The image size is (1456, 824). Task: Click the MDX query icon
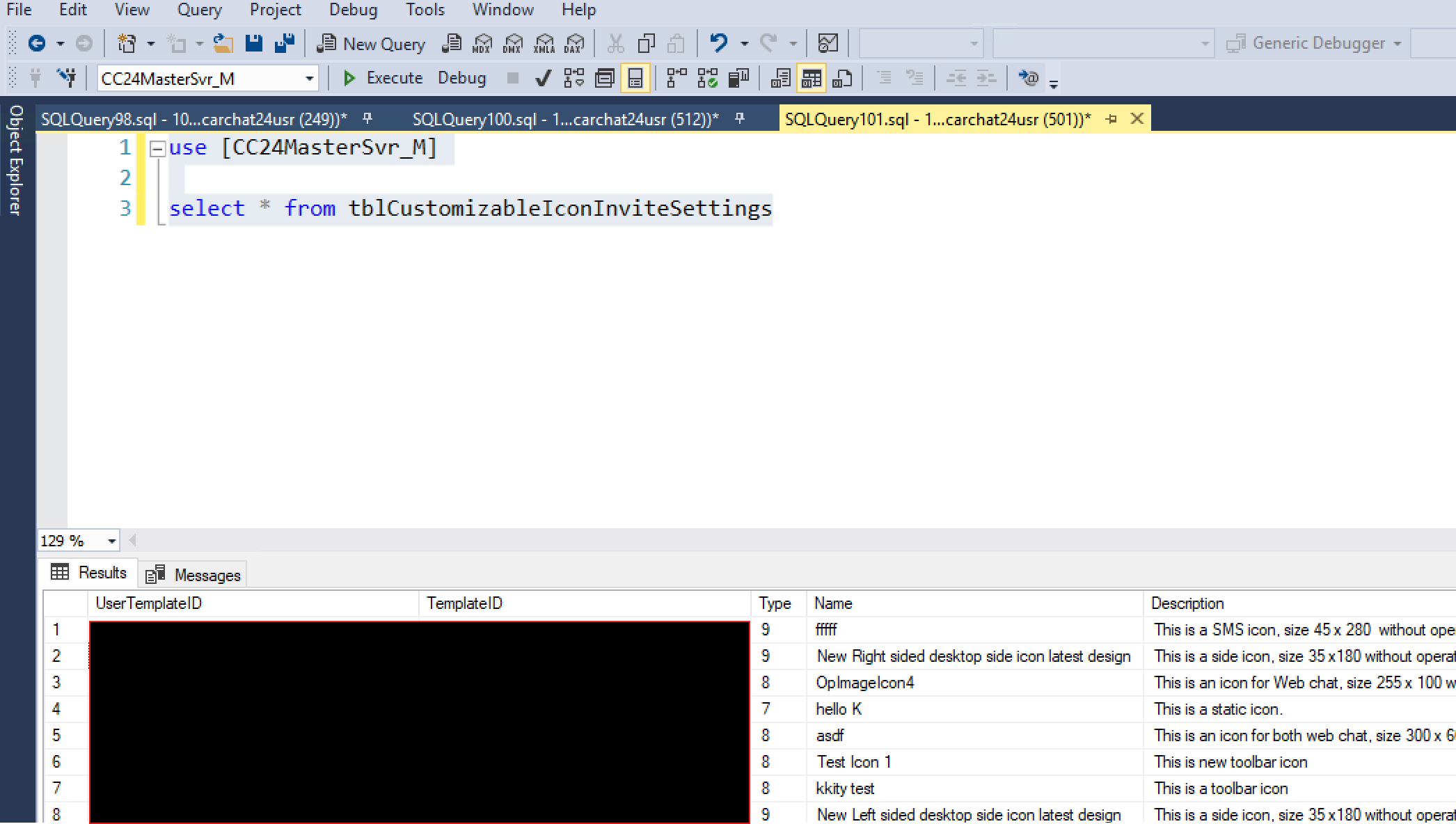pyautogui.click(x=482, y=43)
